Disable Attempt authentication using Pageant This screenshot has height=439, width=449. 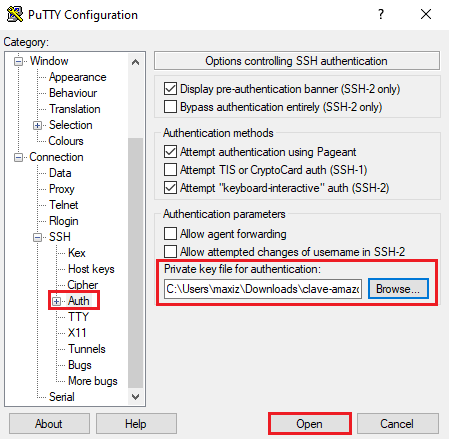tap(170, 152)
